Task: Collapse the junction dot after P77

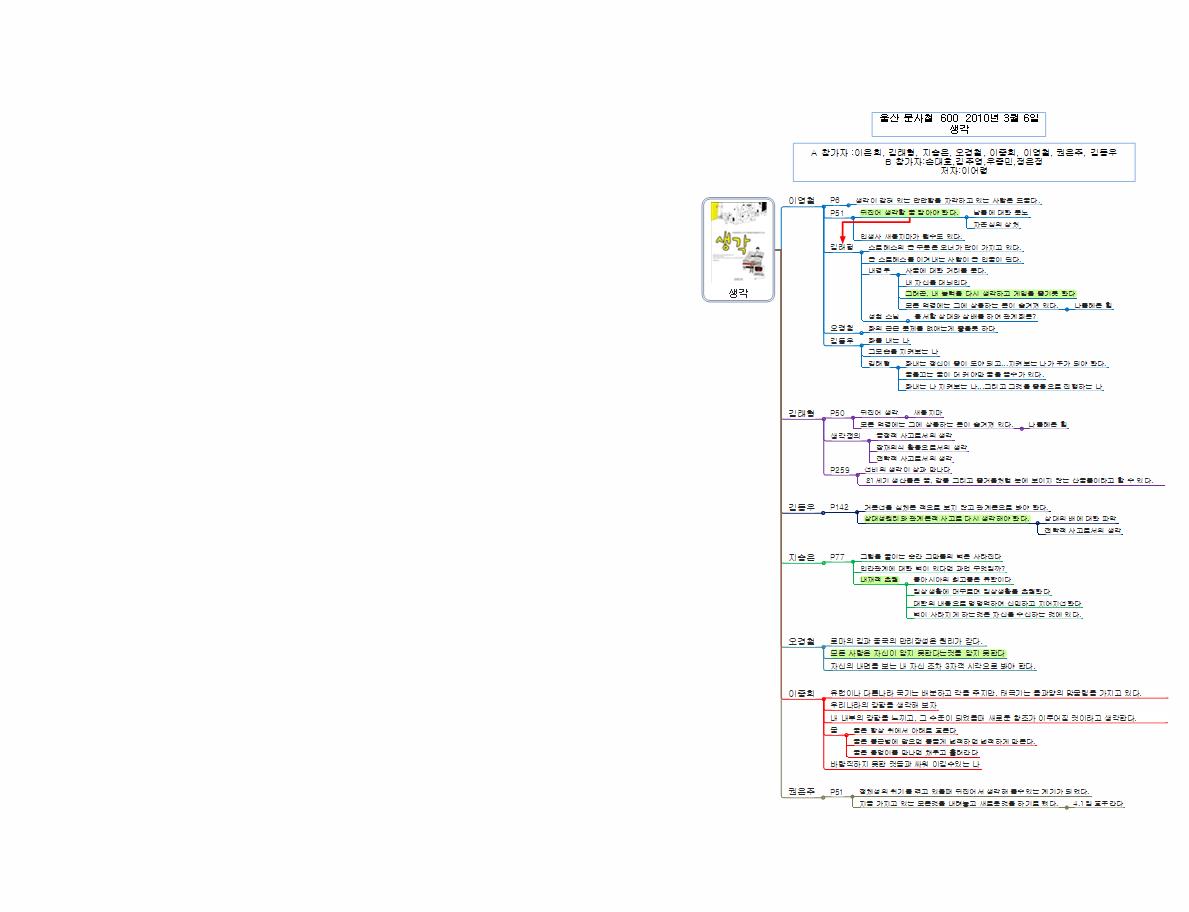Action: (853, 562)
